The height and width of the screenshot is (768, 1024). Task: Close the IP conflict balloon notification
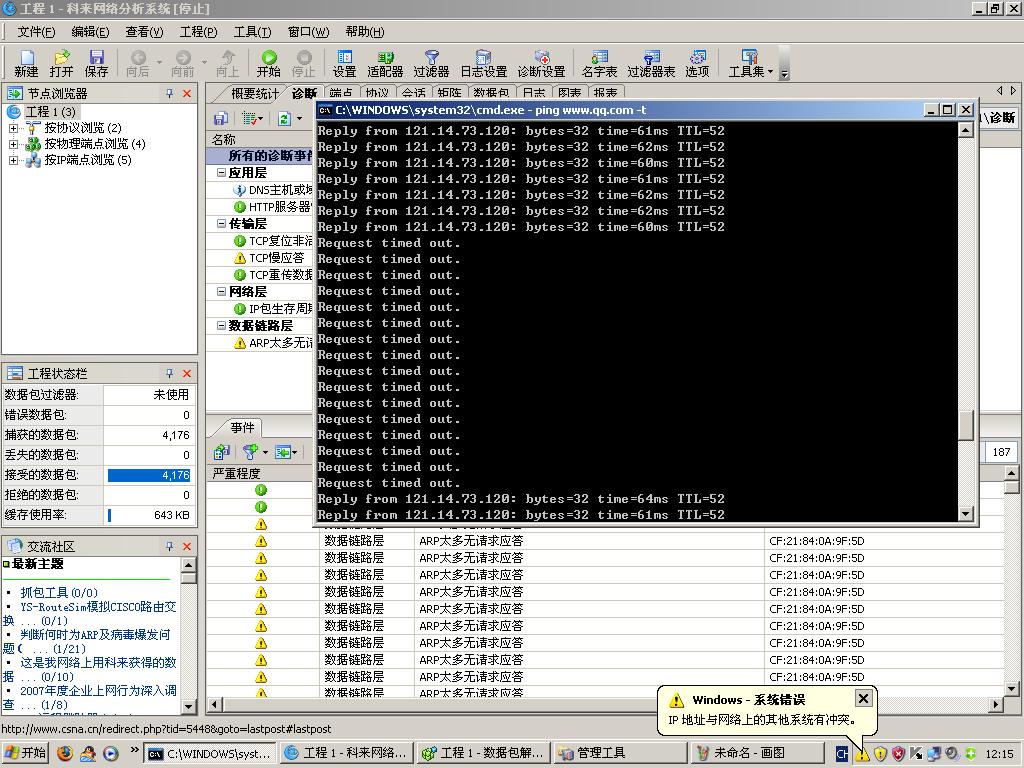coord(863,698)
